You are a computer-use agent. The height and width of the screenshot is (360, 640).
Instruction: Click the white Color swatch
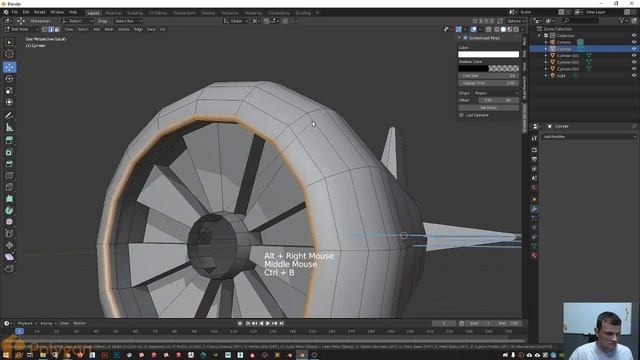[488, 54]
